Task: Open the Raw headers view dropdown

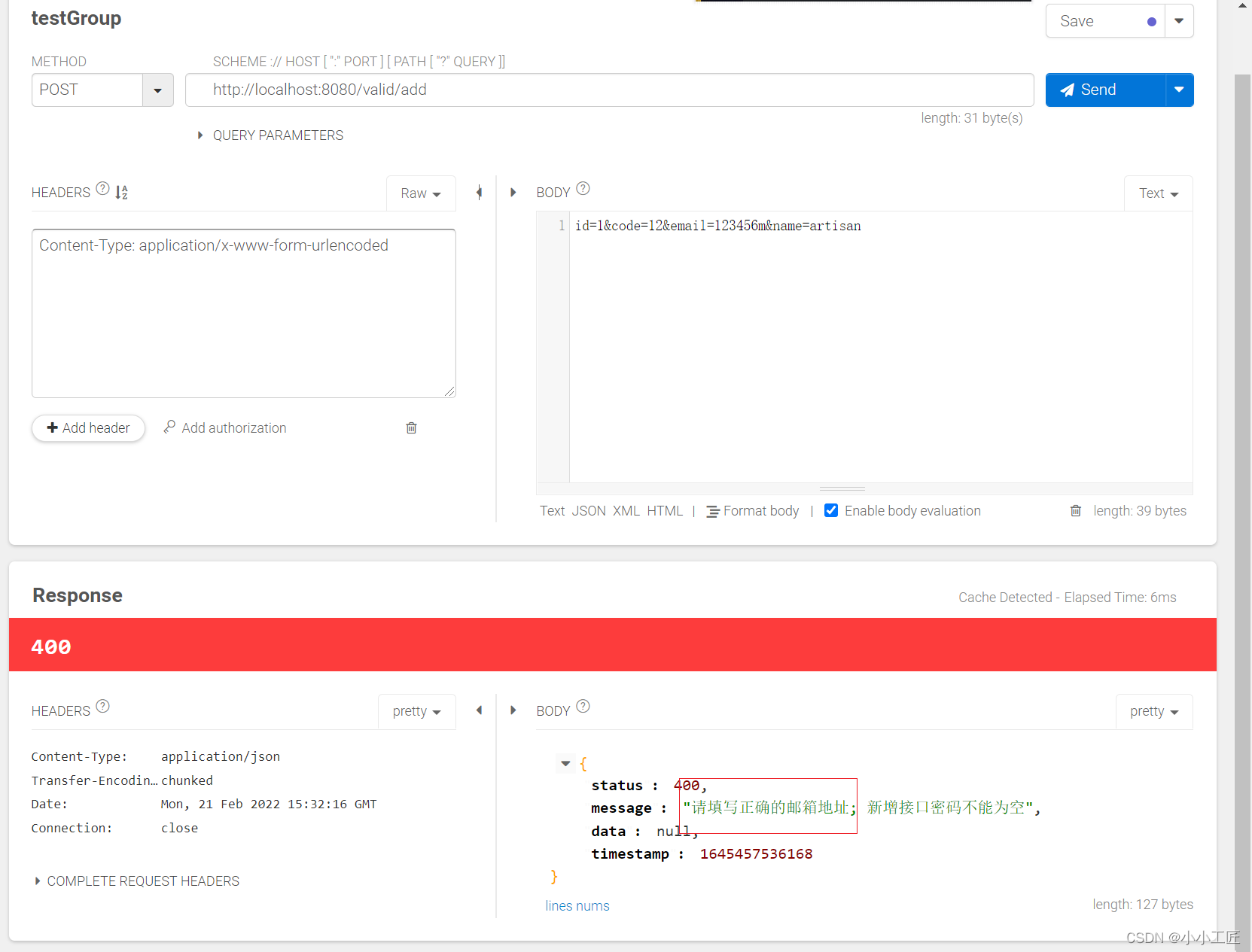Action: (420, 193)
